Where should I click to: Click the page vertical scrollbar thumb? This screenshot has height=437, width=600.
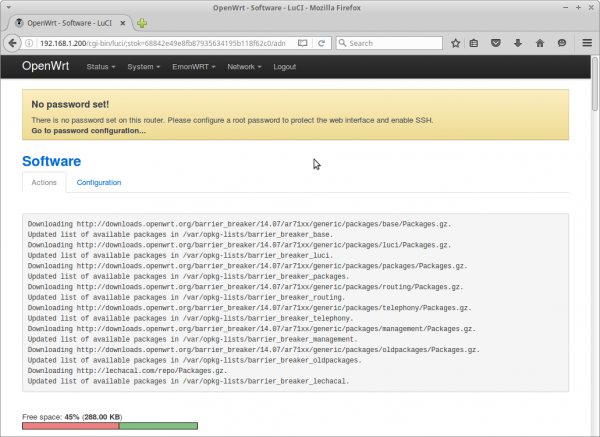click(x=595, y=83)
